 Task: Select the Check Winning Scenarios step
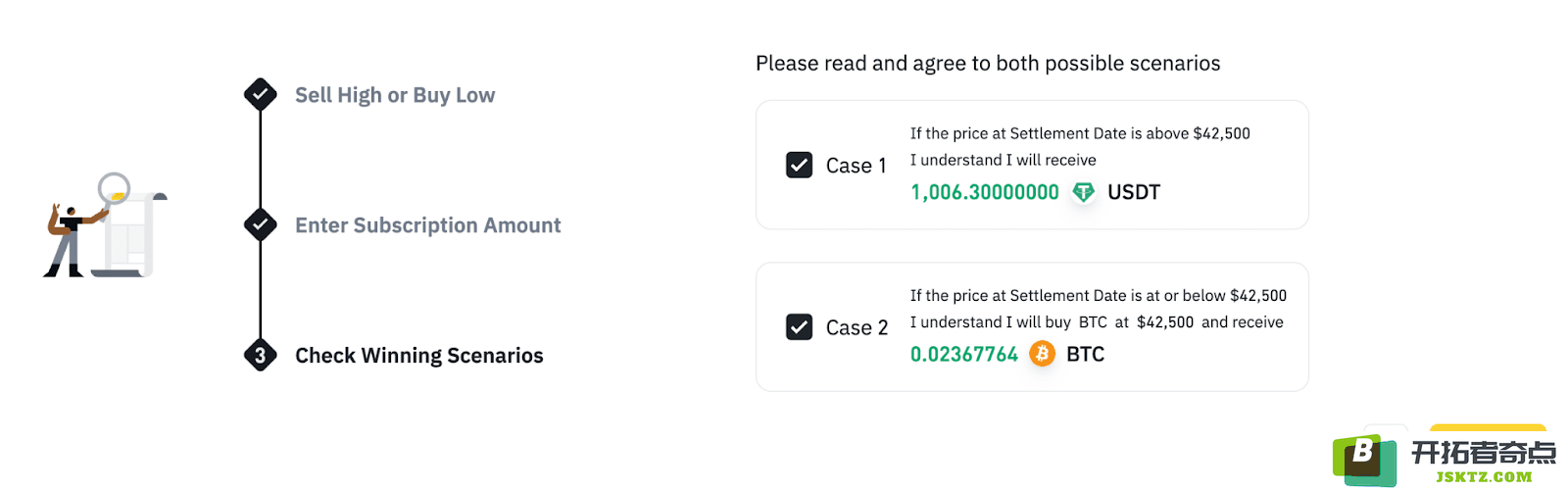[x=419, y=356]
